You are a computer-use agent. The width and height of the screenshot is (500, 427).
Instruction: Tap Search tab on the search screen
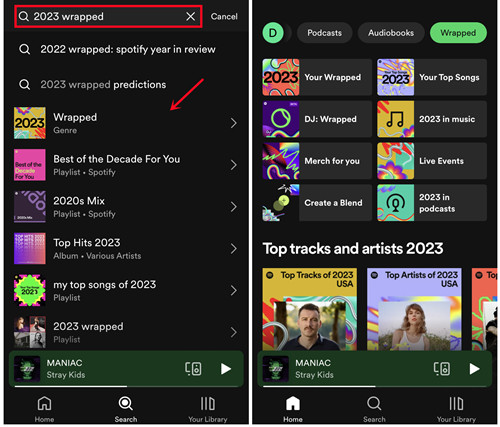(126, 409)
